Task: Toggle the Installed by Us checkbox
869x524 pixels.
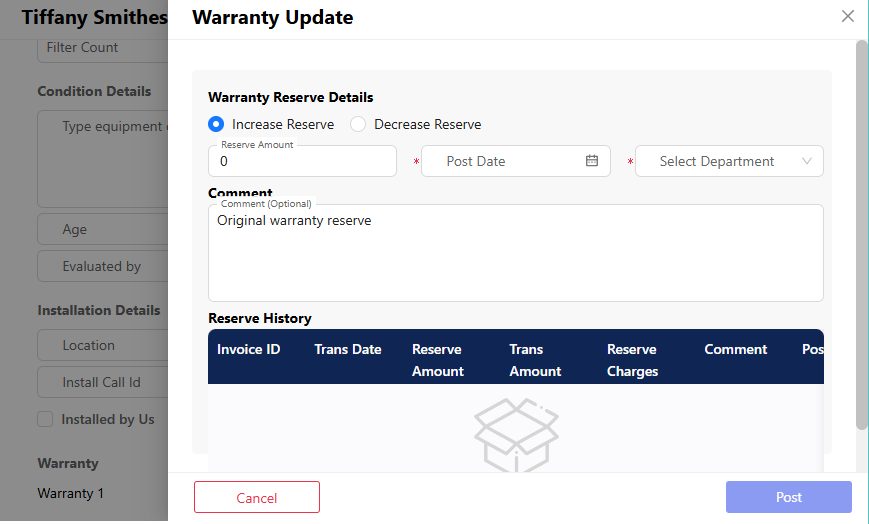Action: [x=45, y=419]
